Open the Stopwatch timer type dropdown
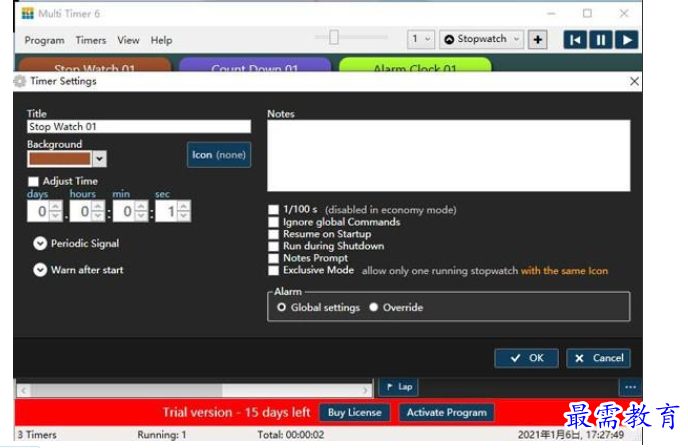The image size is (688, 448). tap(481, 39)
